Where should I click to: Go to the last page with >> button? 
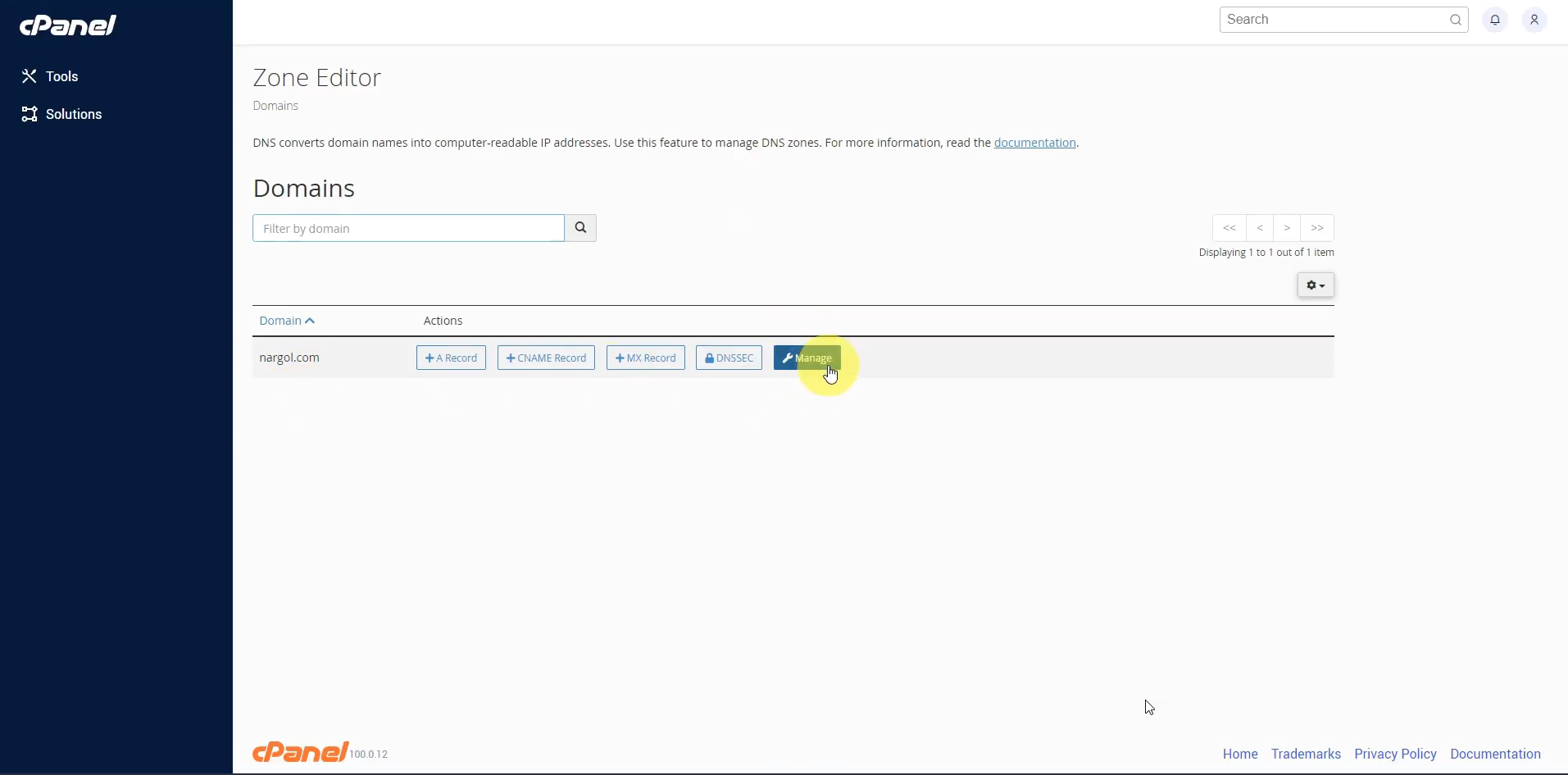[1316, 228]
